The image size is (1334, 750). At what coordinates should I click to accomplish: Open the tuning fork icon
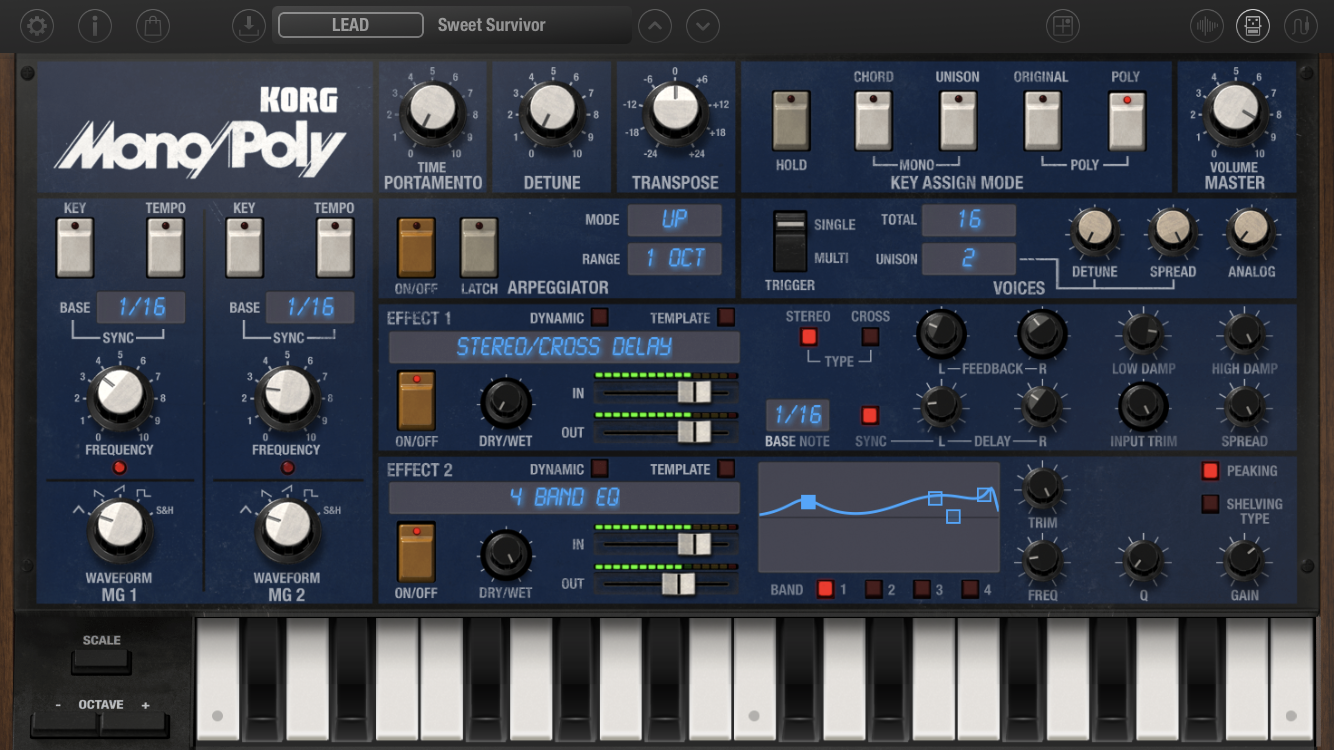[1300, 25]
